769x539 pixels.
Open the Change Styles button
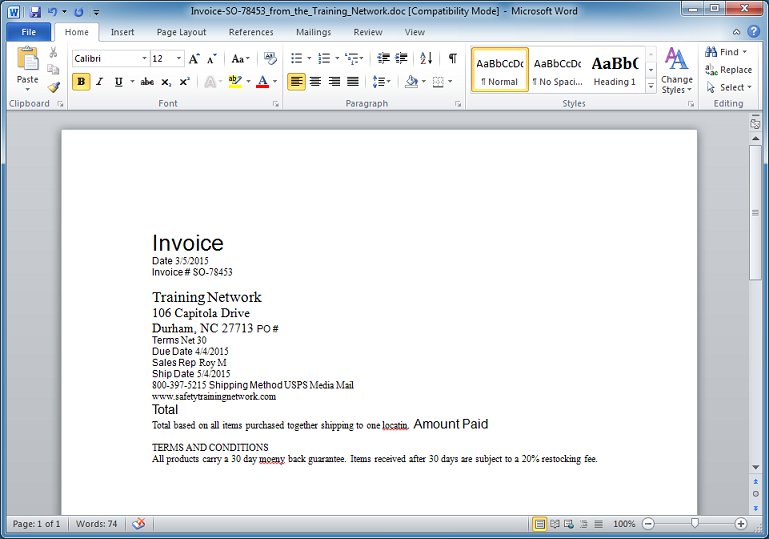(677, 70)
